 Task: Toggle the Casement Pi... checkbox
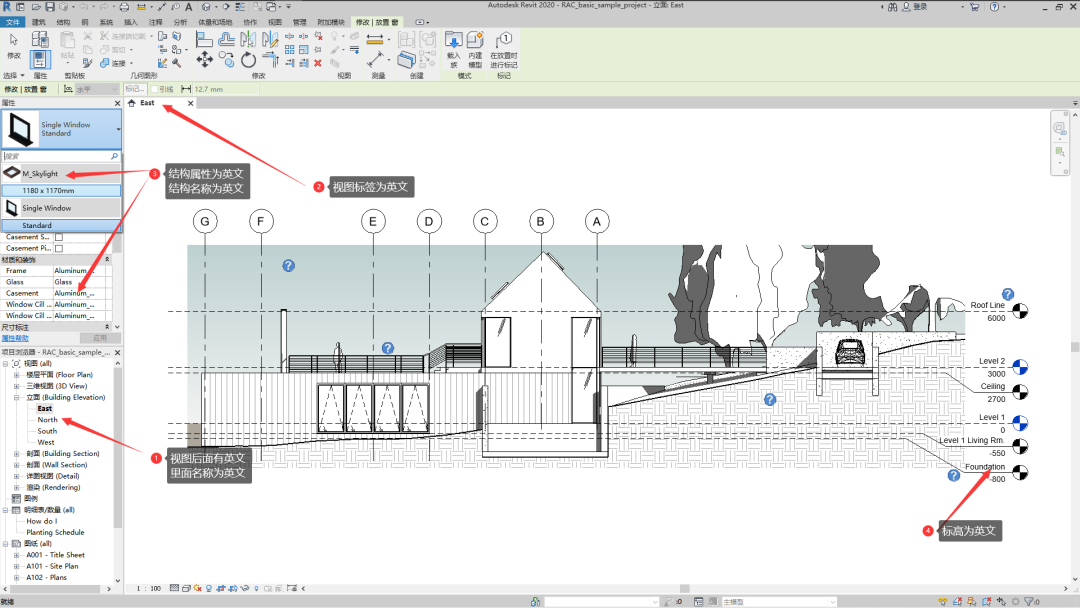pos(59,249)
